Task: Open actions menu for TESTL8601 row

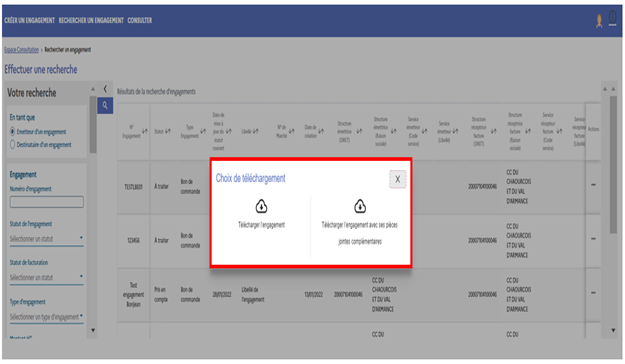Action: point(593,185)
